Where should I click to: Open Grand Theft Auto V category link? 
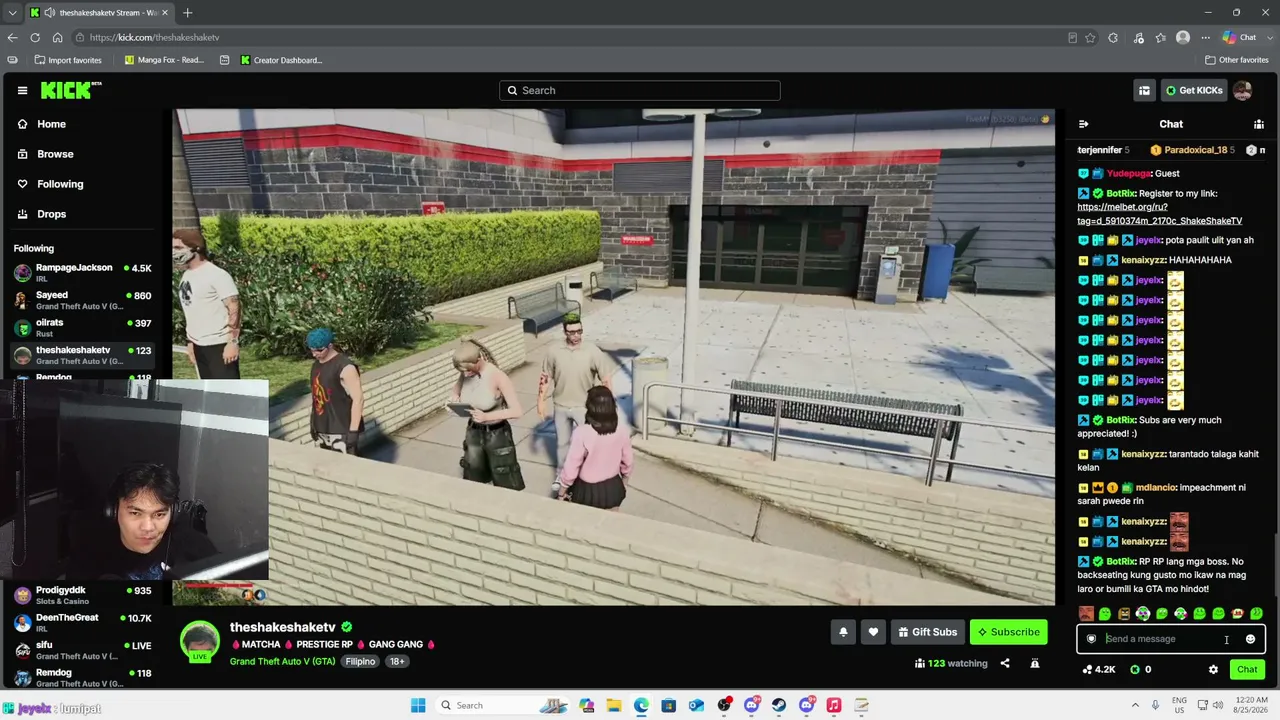coord(283,662)
